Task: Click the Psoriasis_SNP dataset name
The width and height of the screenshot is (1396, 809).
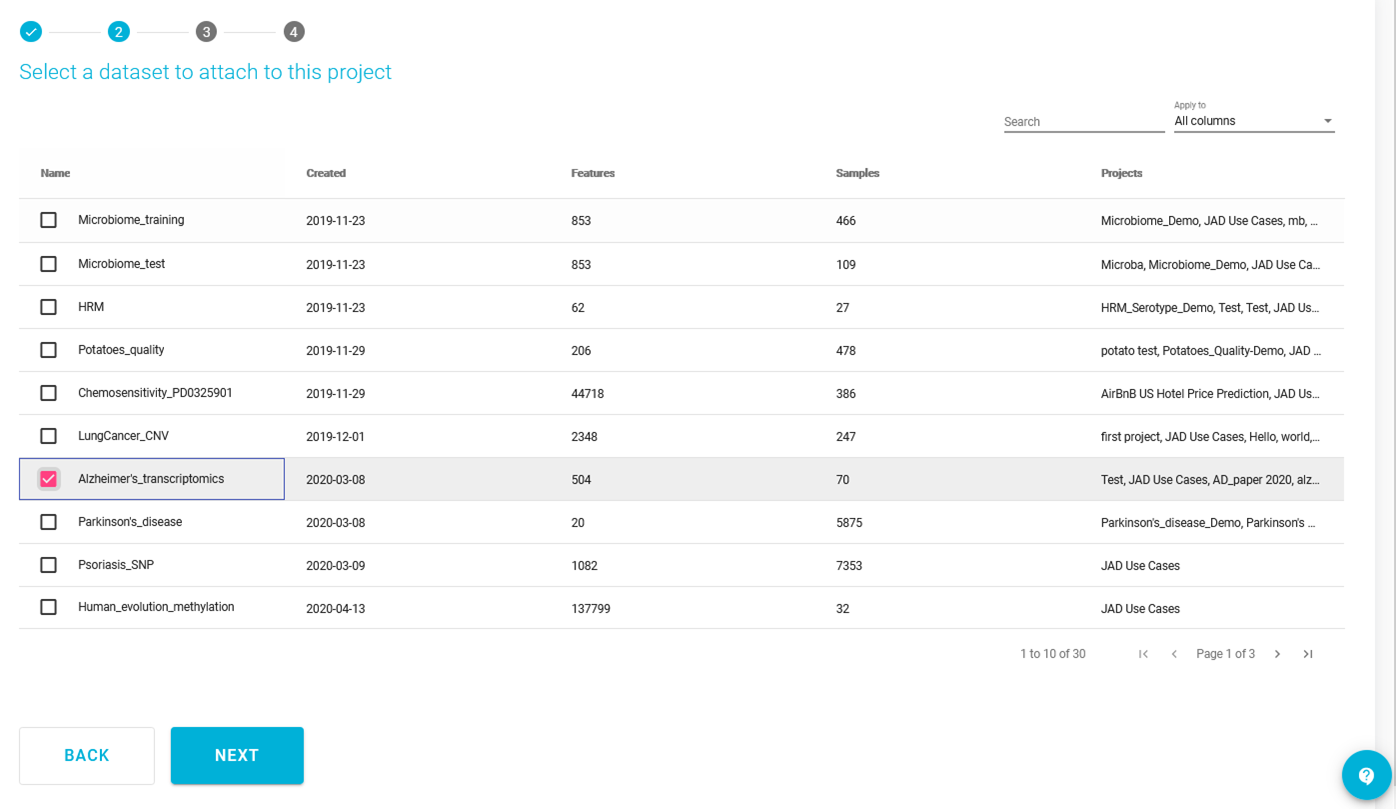Action: [x=116, y=565]
